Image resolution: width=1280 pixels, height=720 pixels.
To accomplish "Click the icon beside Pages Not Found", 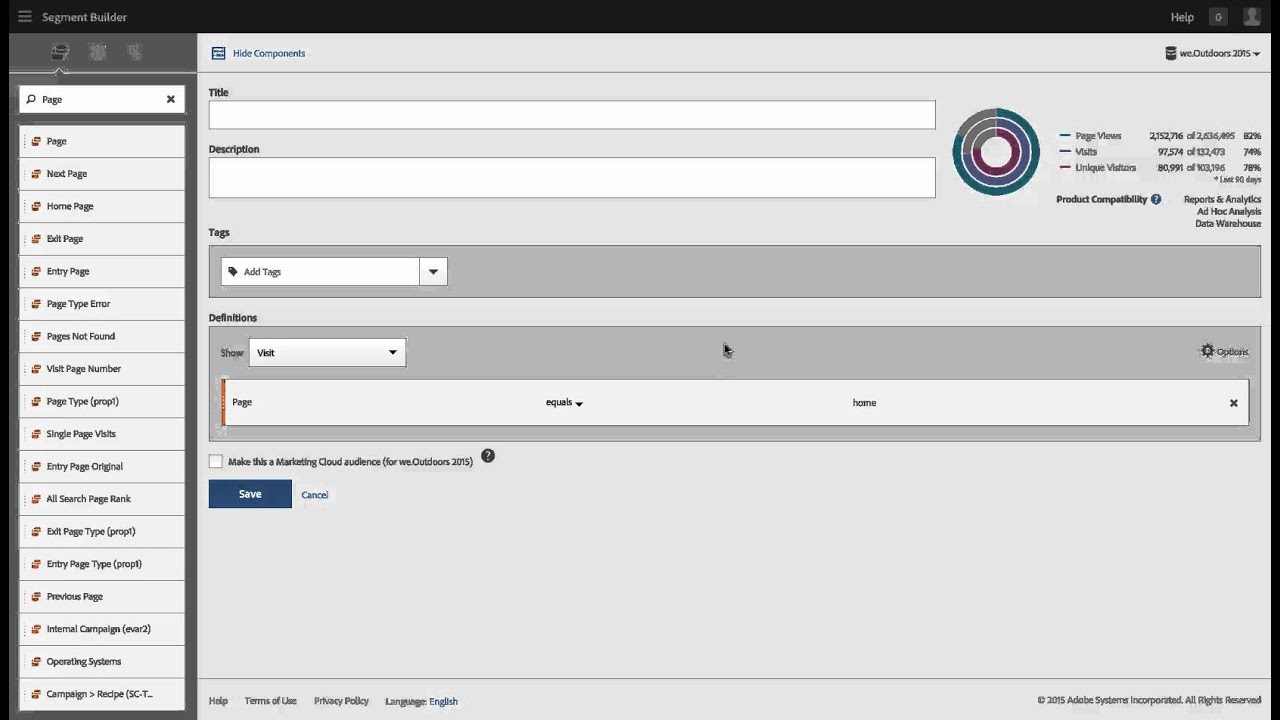I will [36, 336].
